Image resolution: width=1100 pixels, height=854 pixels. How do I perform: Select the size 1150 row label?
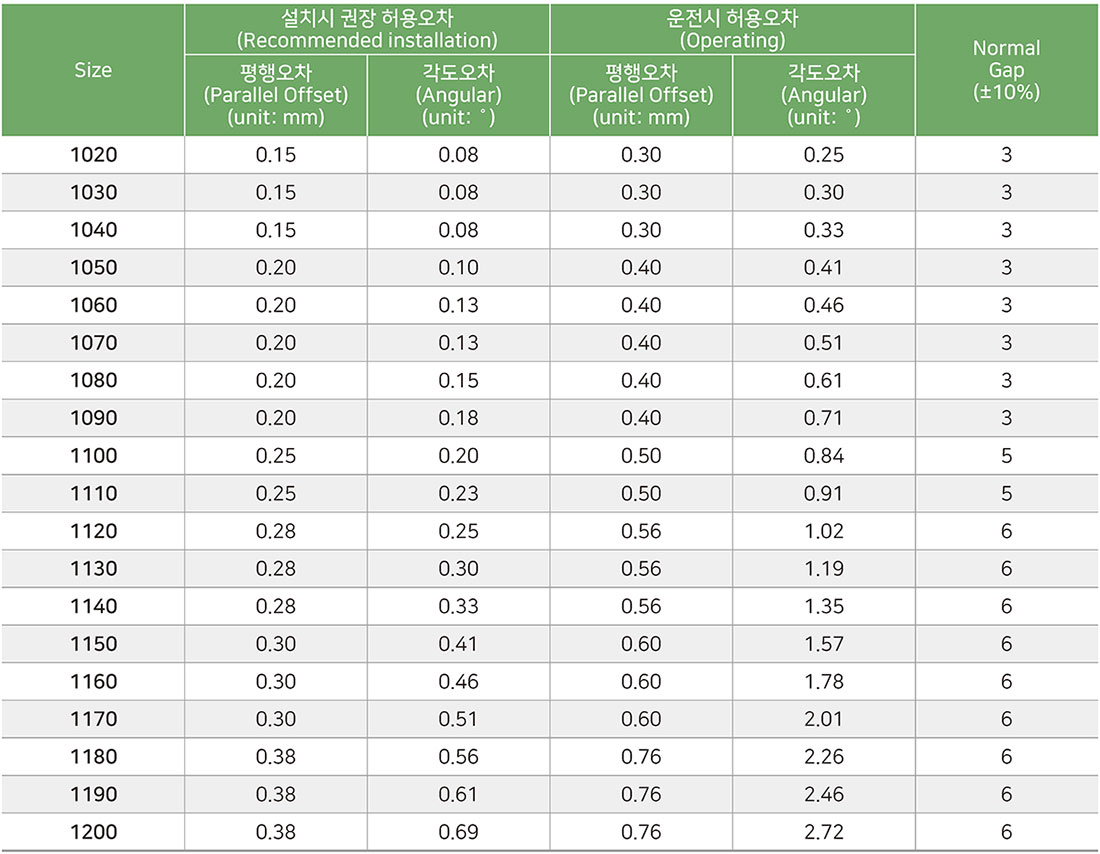[x=93, y=644]
